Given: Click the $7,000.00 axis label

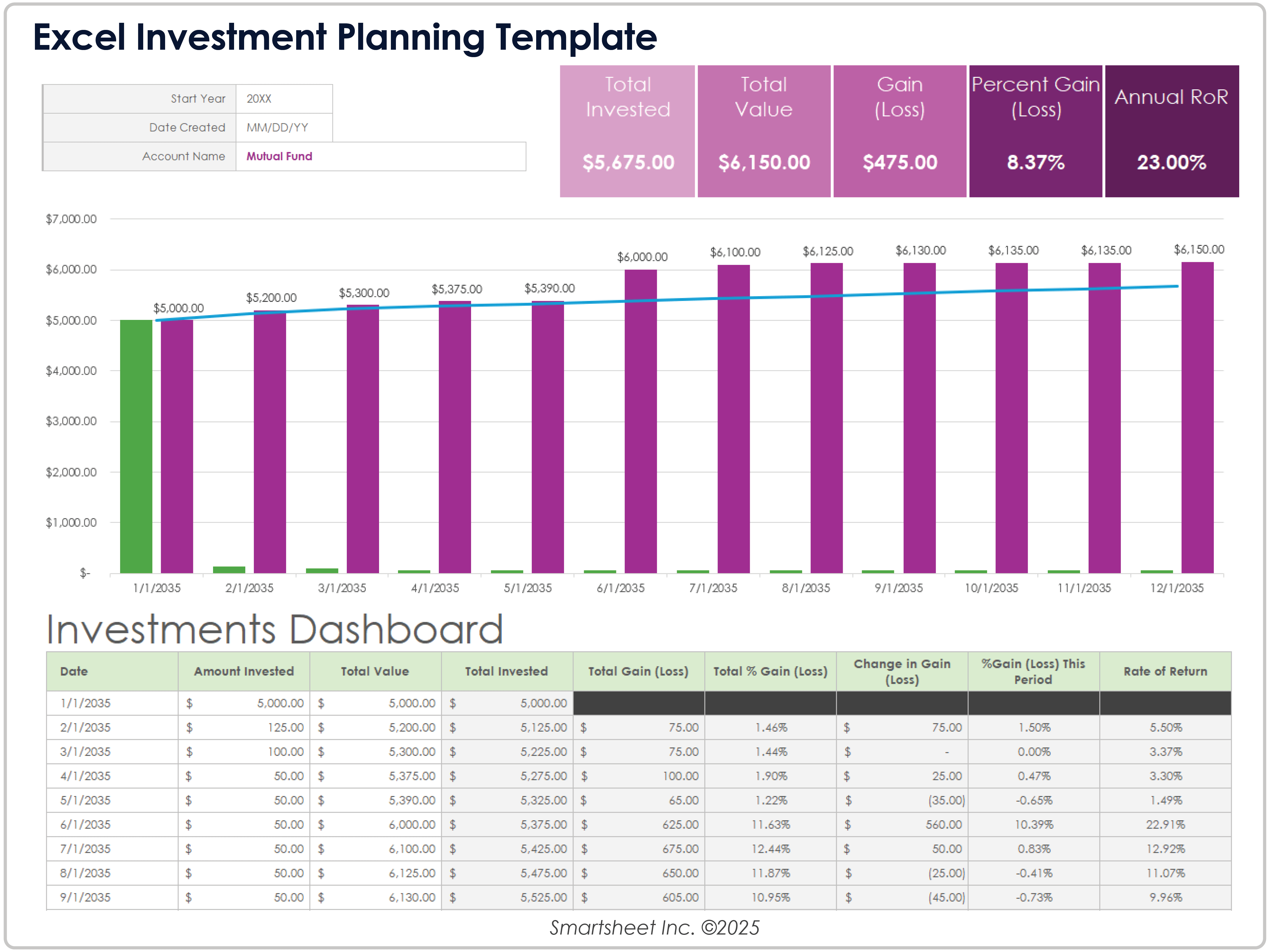Looking at the screenshot, I should coord(71,219).
